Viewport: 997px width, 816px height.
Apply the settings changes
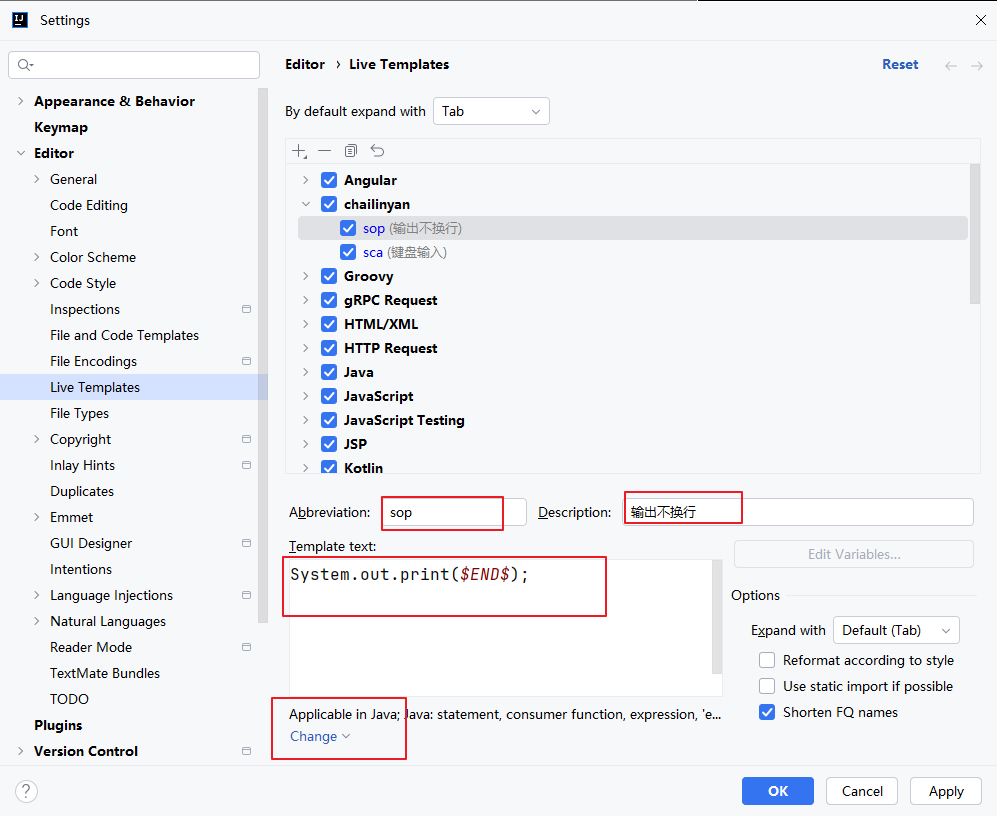(946, 791)
